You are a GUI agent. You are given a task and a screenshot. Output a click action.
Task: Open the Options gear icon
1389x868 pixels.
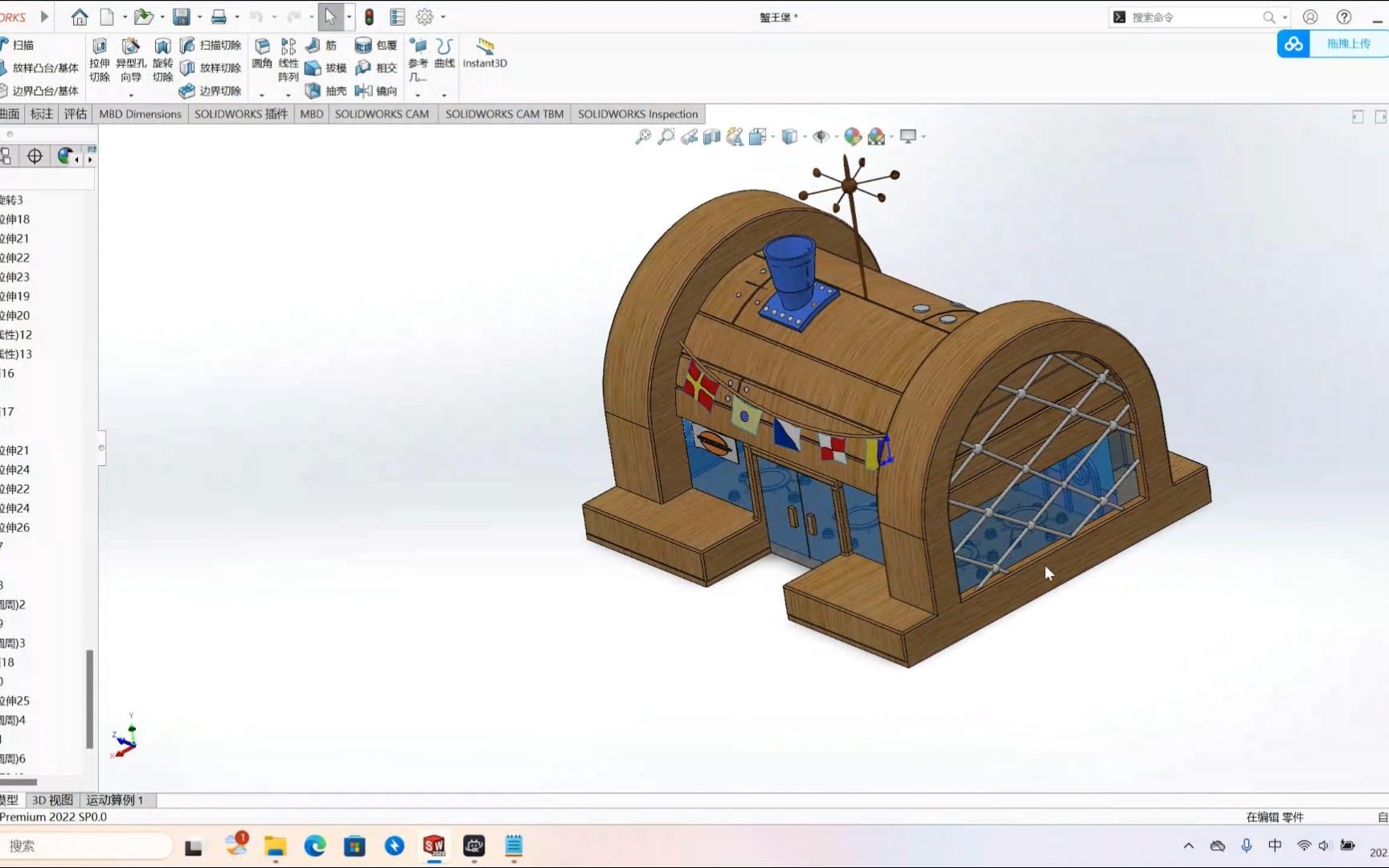424,17
